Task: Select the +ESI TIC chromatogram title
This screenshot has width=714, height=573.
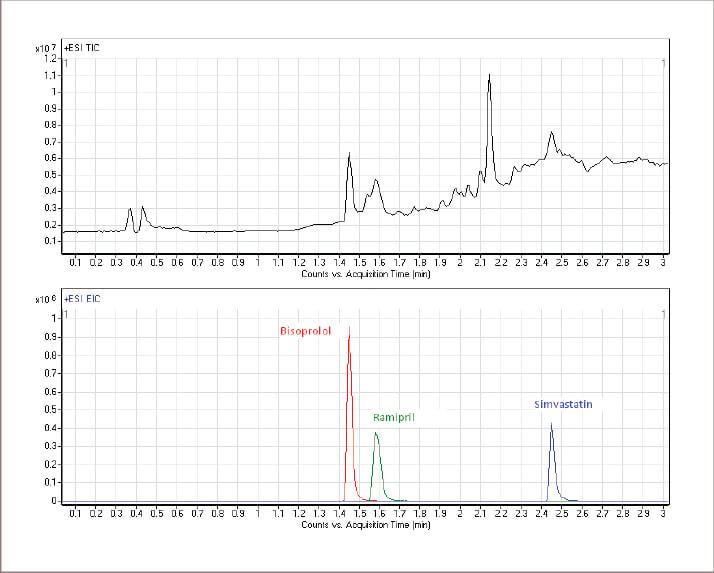Action: click(82, 48)
